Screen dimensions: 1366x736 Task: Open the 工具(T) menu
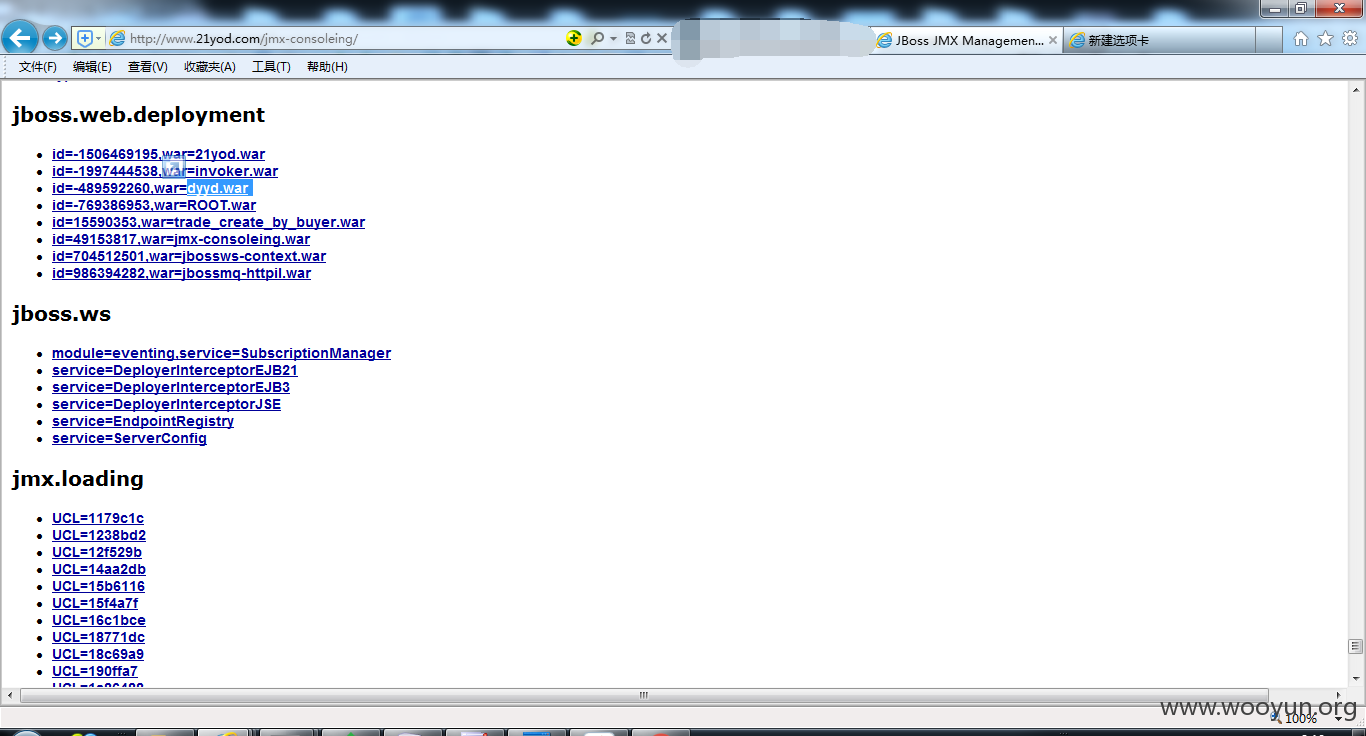coord(271,67)
